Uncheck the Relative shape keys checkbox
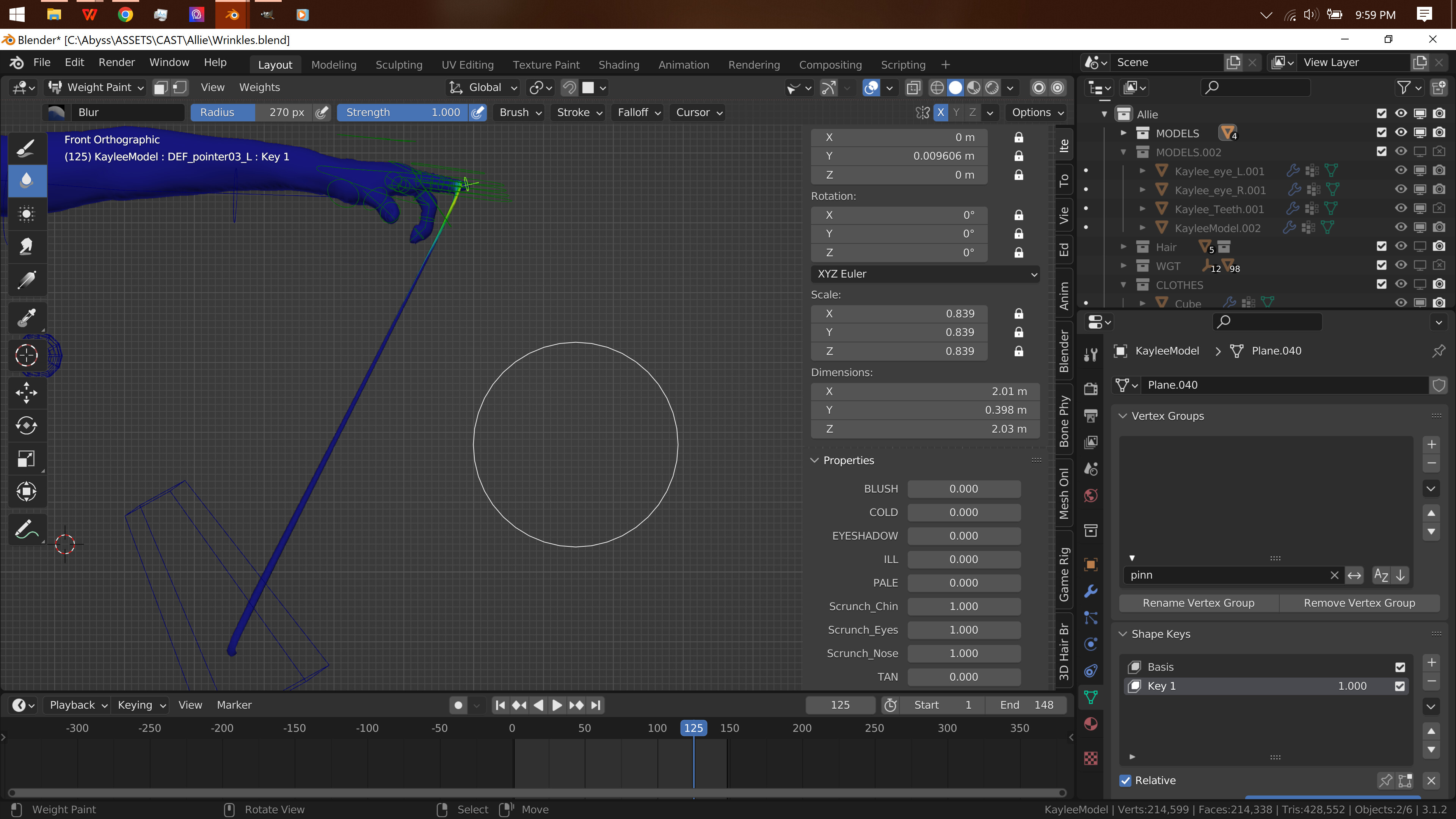 [x=1125, y=781]
